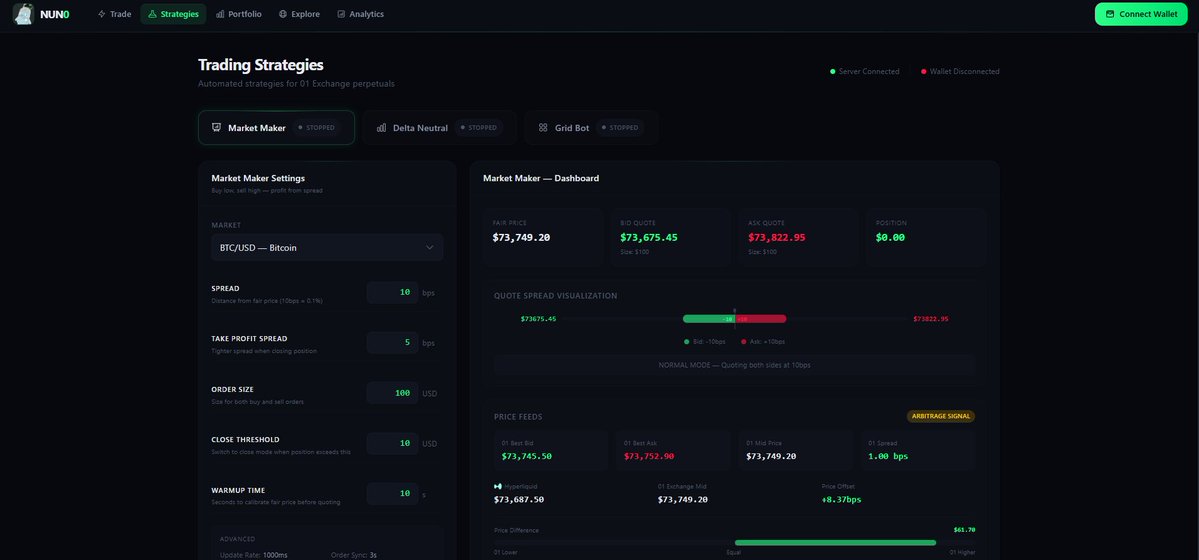The height and width of the screenshot is (560, 1199).
Task: Click the 01 Best Bid value $73,745.50
Action: (527, 456)
